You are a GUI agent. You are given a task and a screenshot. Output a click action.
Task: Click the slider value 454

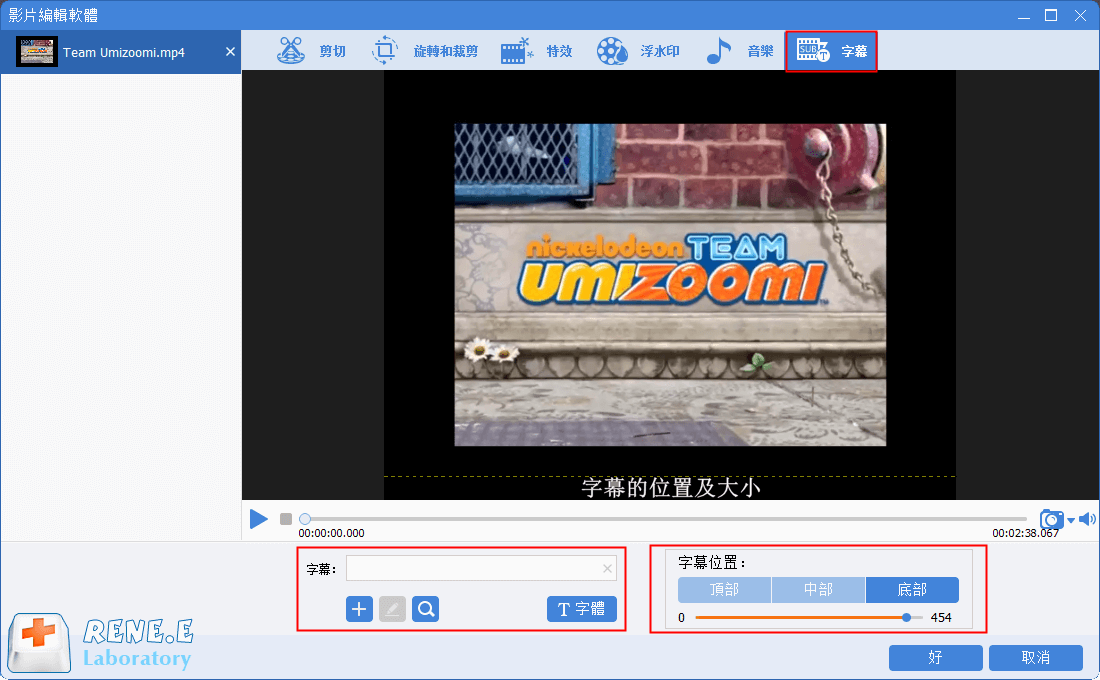tap(941, 618)
